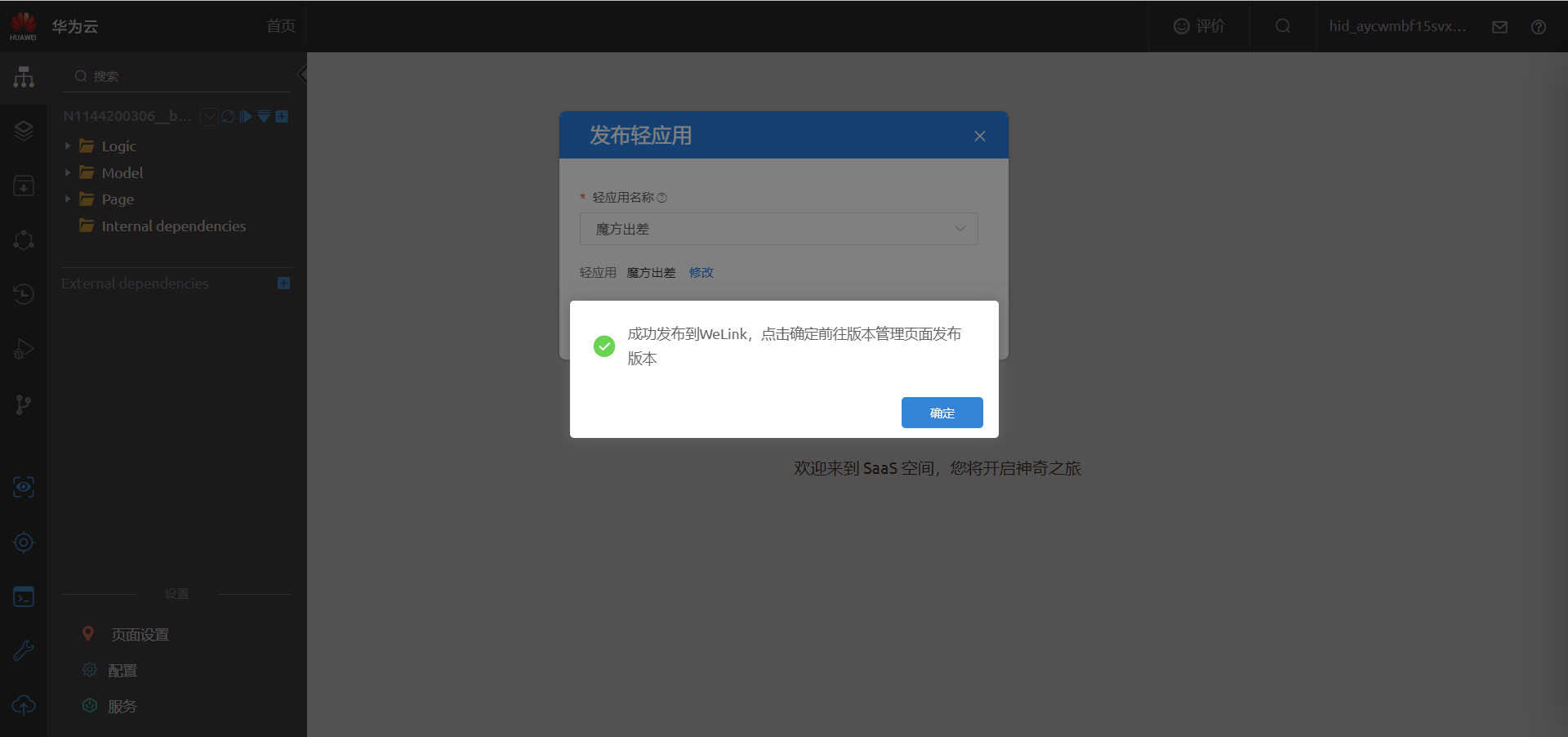Screen dimensions: 1568x737
Task: Click the cloud upload icon at sidebar bottom
Action: (x=23, y=705)
